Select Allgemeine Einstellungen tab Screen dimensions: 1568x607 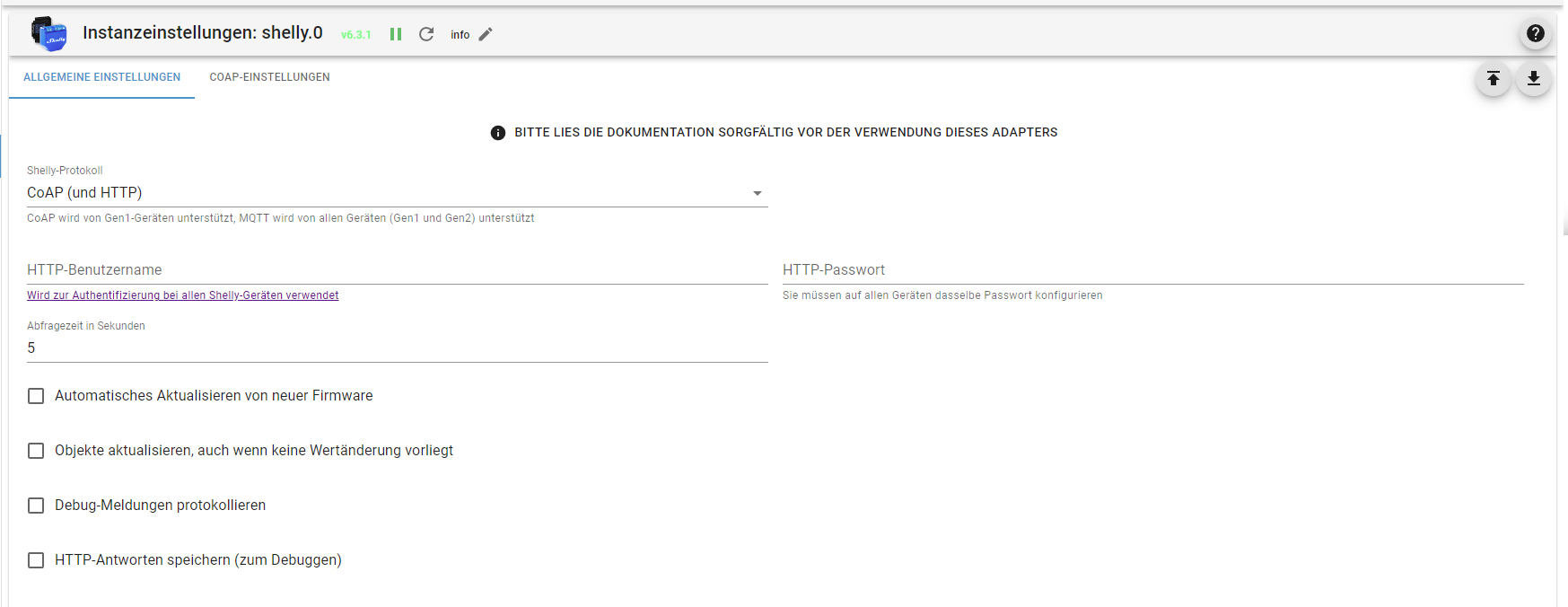click(x=102, y=77)
